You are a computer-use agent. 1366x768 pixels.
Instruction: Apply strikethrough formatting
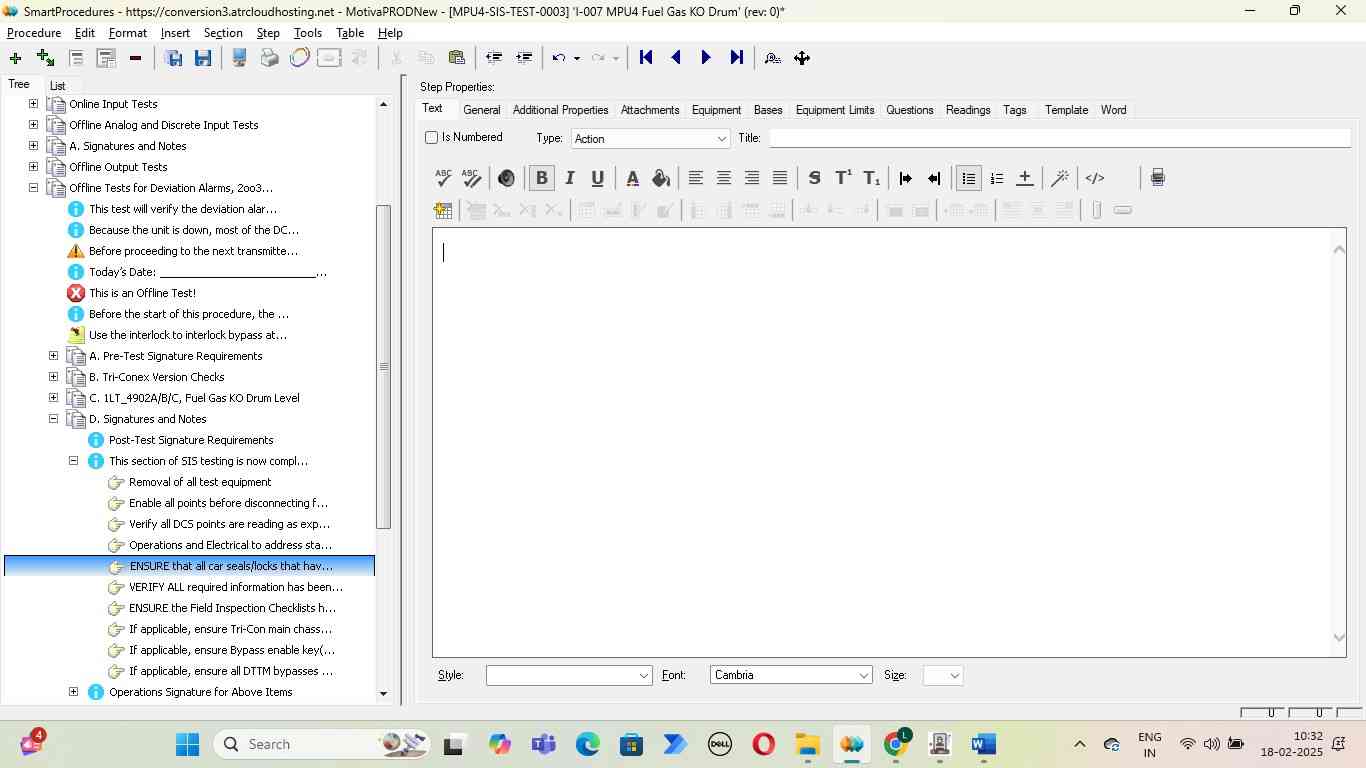[814, 178]
